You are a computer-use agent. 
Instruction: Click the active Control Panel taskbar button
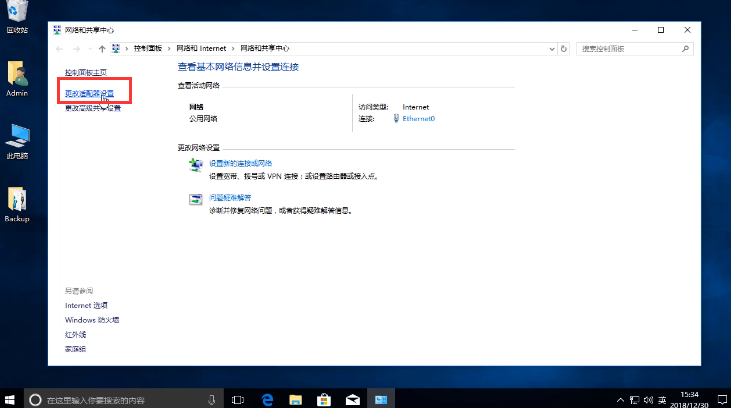[x=381, y=400]
